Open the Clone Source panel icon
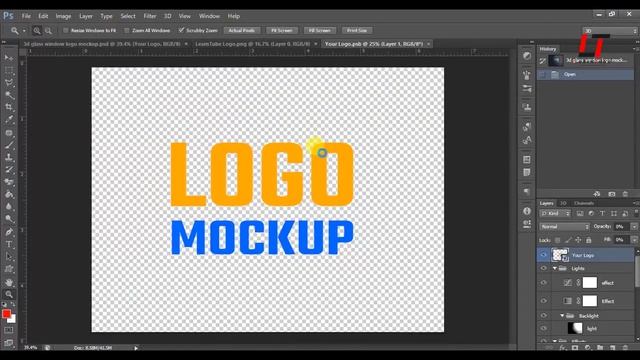 tap(527, 107)
